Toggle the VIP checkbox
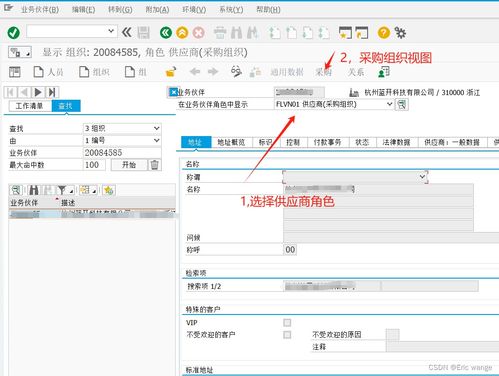 click(287, 322)
